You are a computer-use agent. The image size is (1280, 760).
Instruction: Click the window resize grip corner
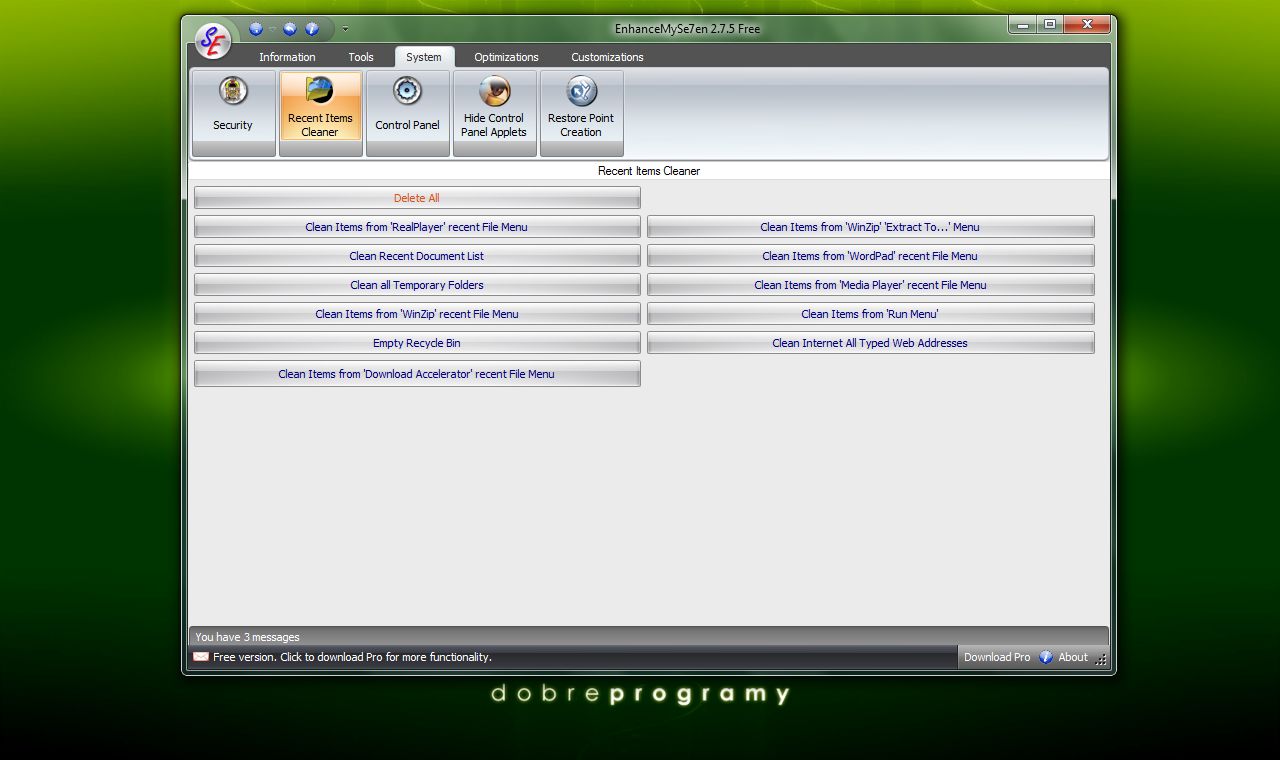tap(1101, 659)
